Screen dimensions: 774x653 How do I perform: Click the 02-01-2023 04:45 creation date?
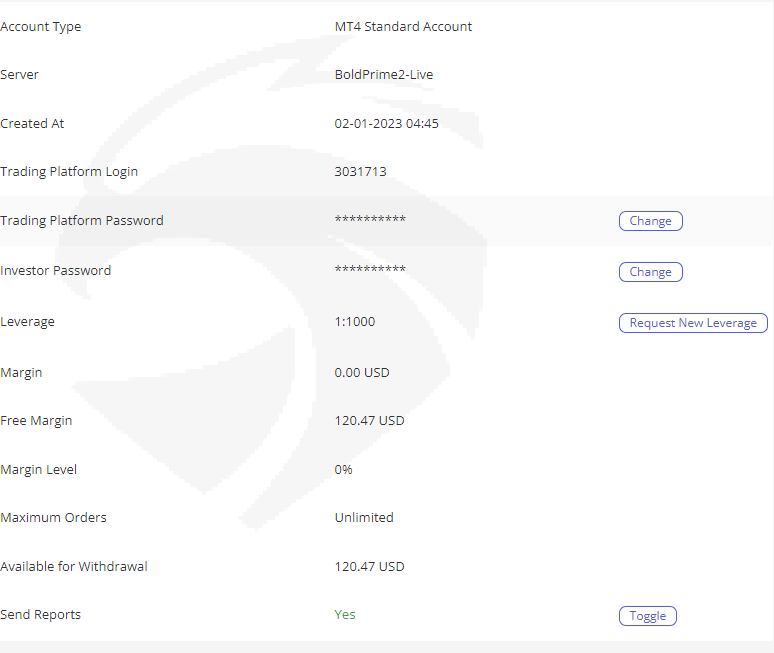[x=386, y=124]
